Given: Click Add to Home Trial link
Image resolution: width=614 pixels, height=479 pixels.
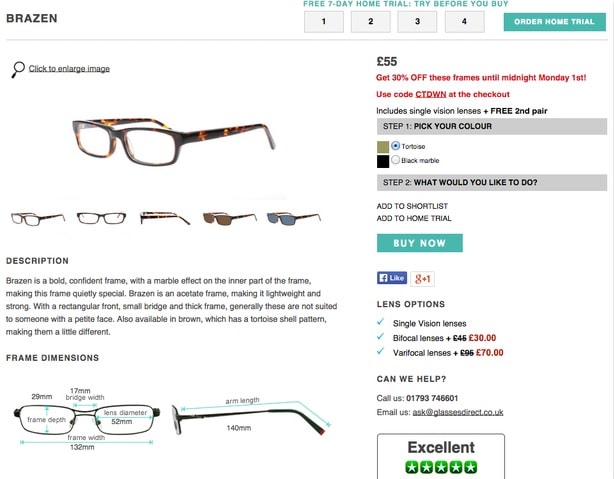Looking at the screenshot, I should (414, 218).
